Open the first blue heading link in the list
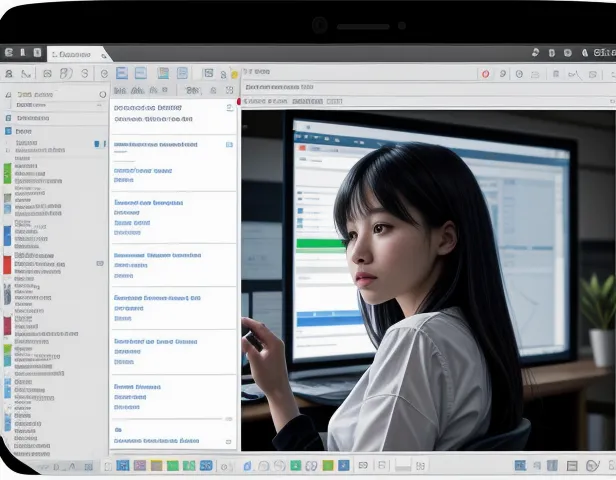This screenshot has height=480, width=616. (x=148, y=107)
